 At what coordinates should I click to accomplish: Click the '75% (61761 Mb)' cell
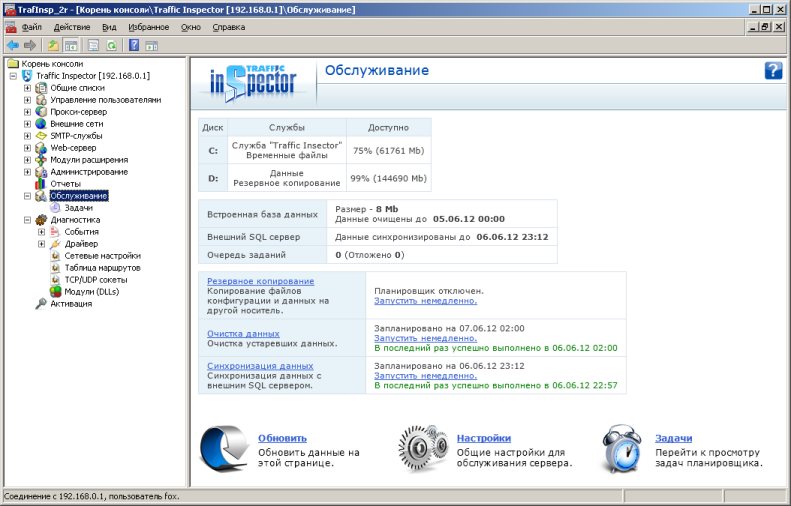tap(388, 150)
